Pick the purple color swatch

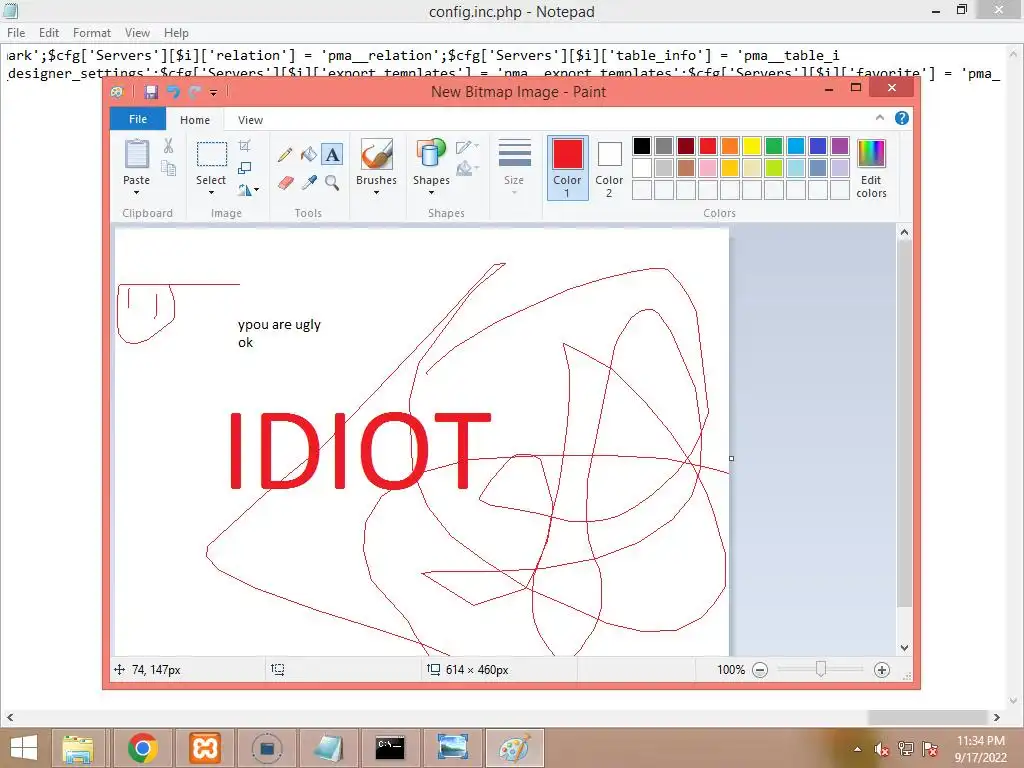click(x=840, y=146)
